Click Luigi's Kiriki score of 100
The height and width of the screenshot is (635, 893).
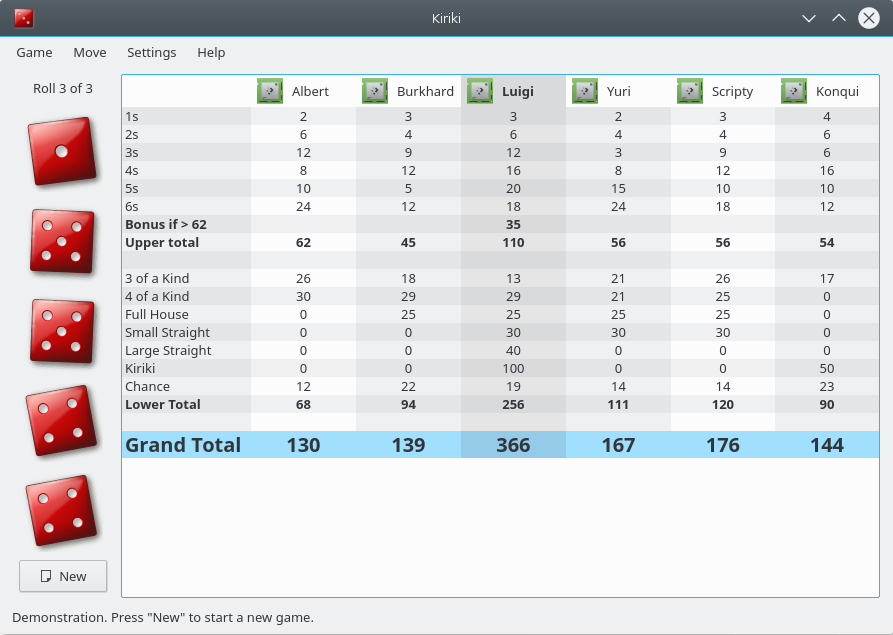pos(513,368)
